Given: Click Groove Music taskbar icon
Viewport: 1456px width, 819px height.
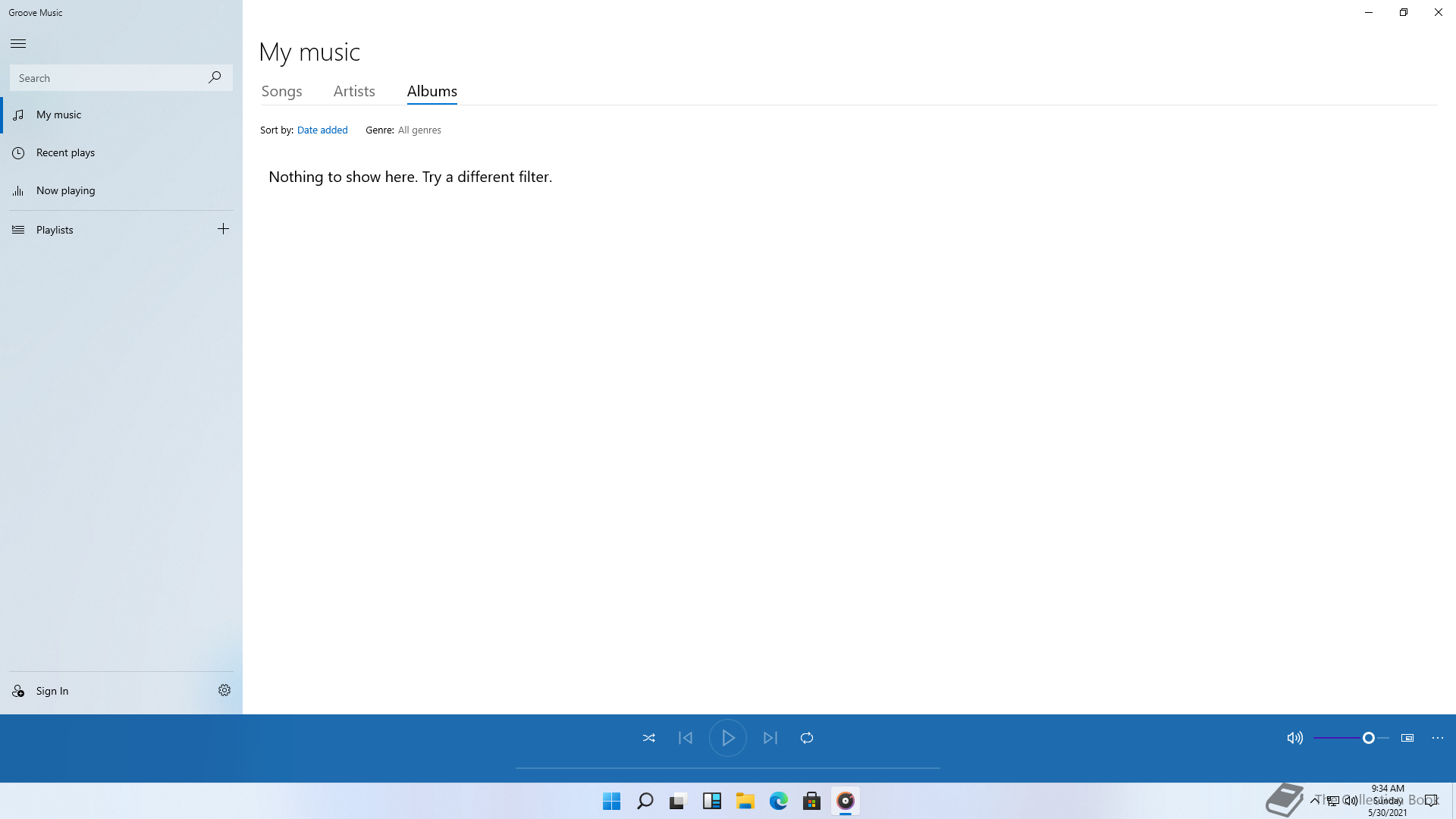Looking at the screenshot, I should coord(846,801).
